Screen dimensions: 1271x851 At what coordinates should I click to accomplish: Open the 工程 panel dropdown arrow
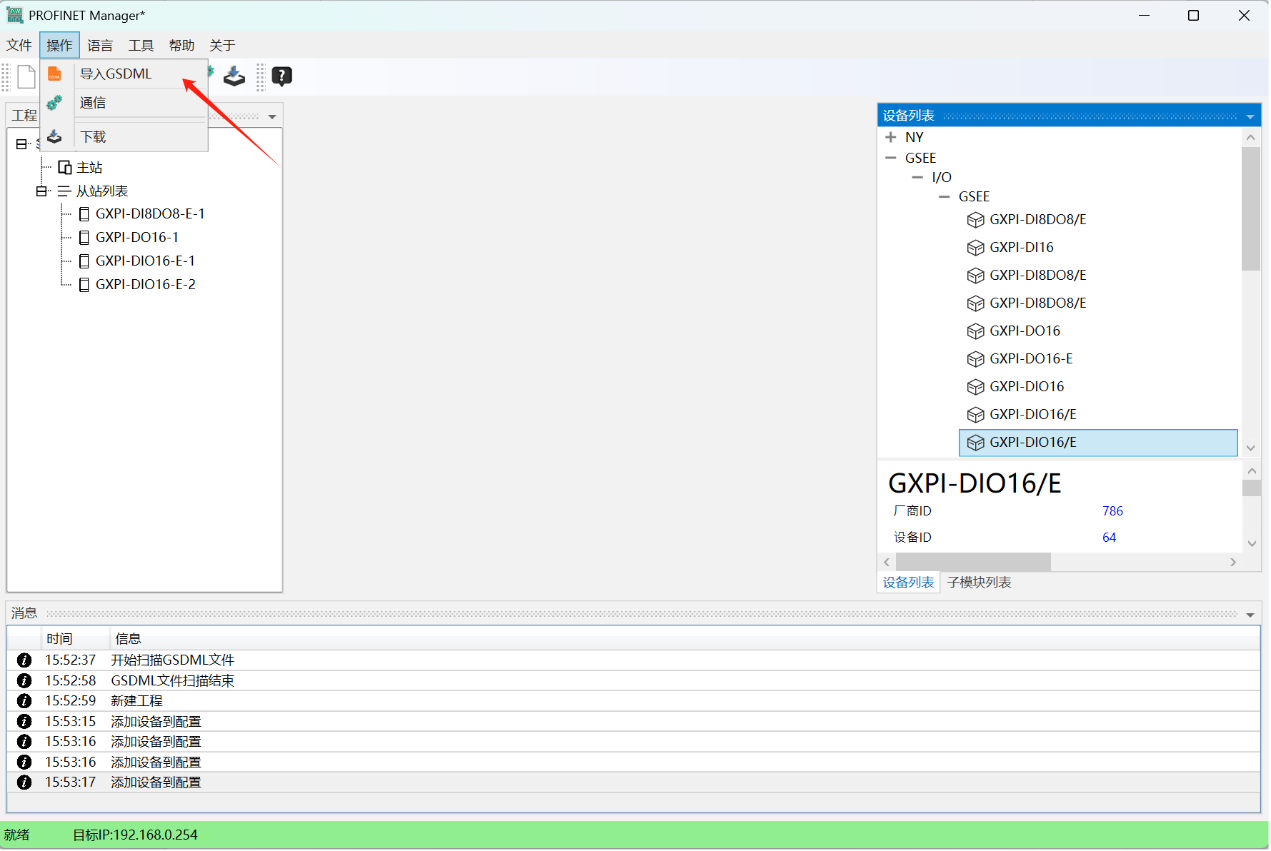[x=272, y=117]
